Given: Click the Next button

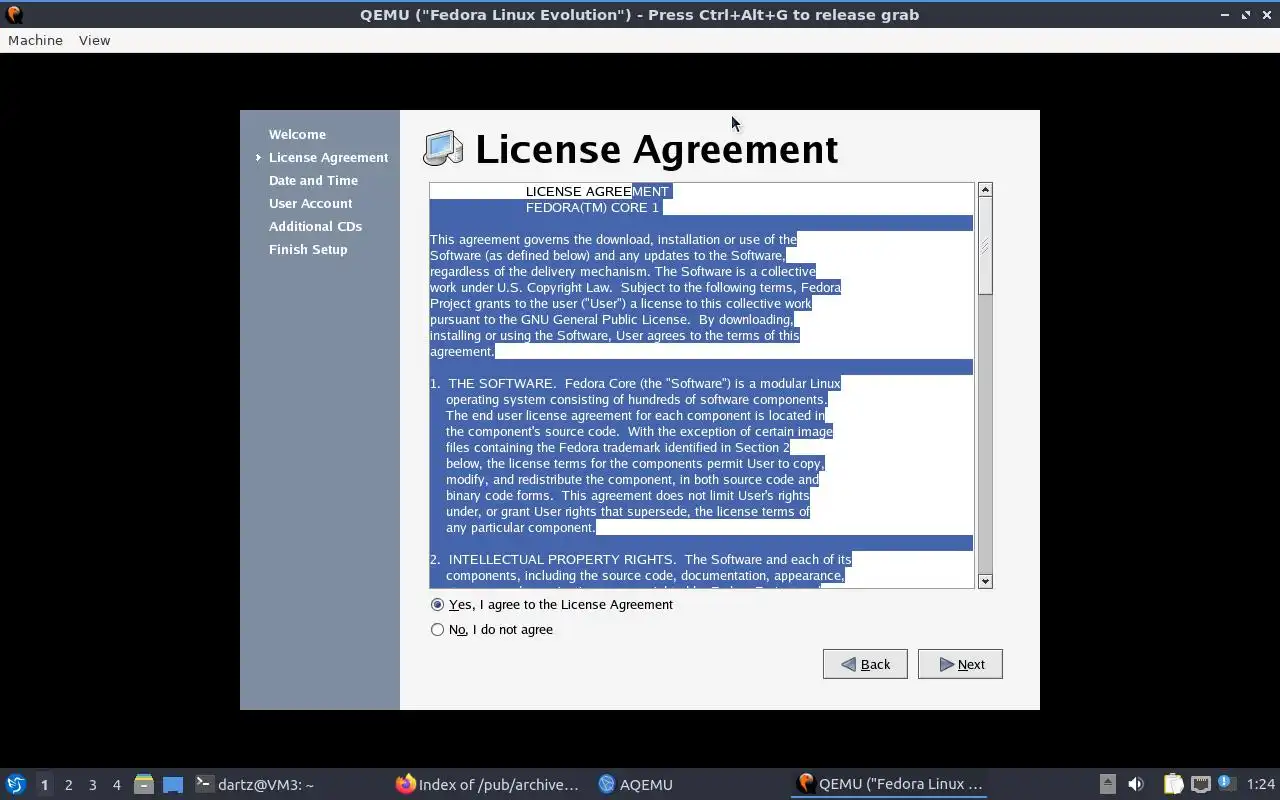Looking at the screenshot, I should point(960,664).
